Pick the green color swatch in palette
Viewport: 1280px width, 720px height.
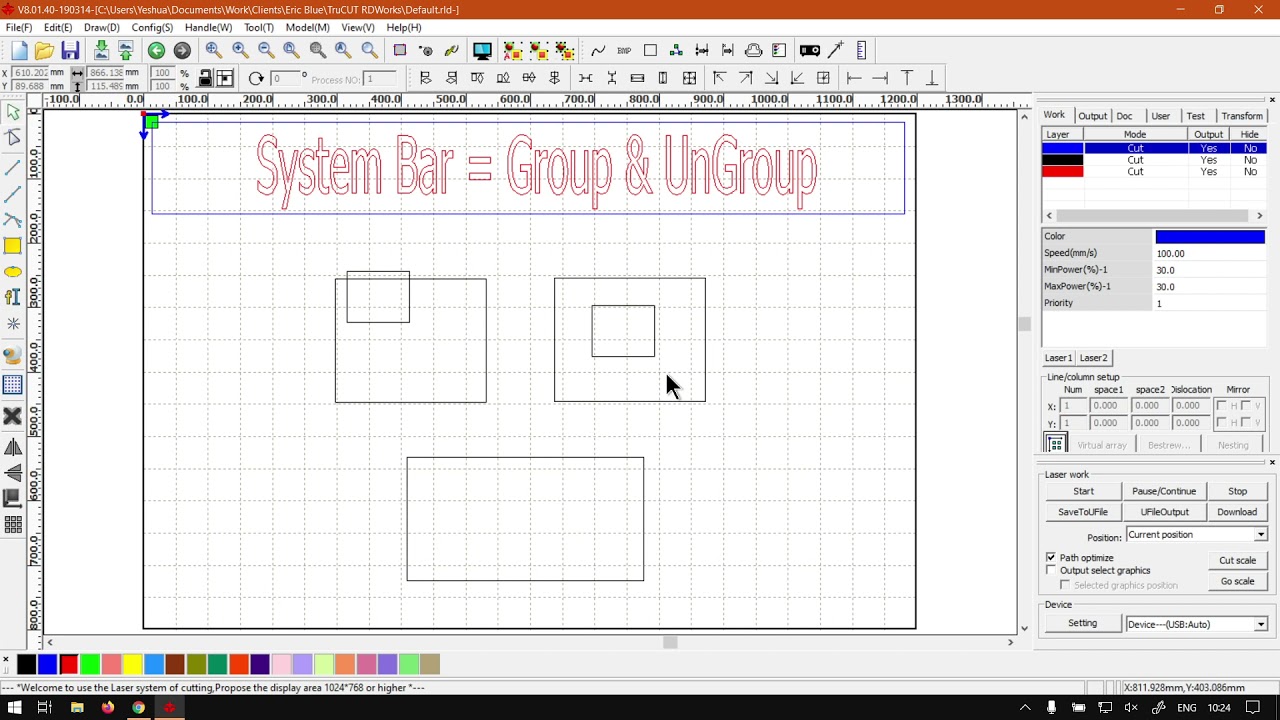[90, 664]
